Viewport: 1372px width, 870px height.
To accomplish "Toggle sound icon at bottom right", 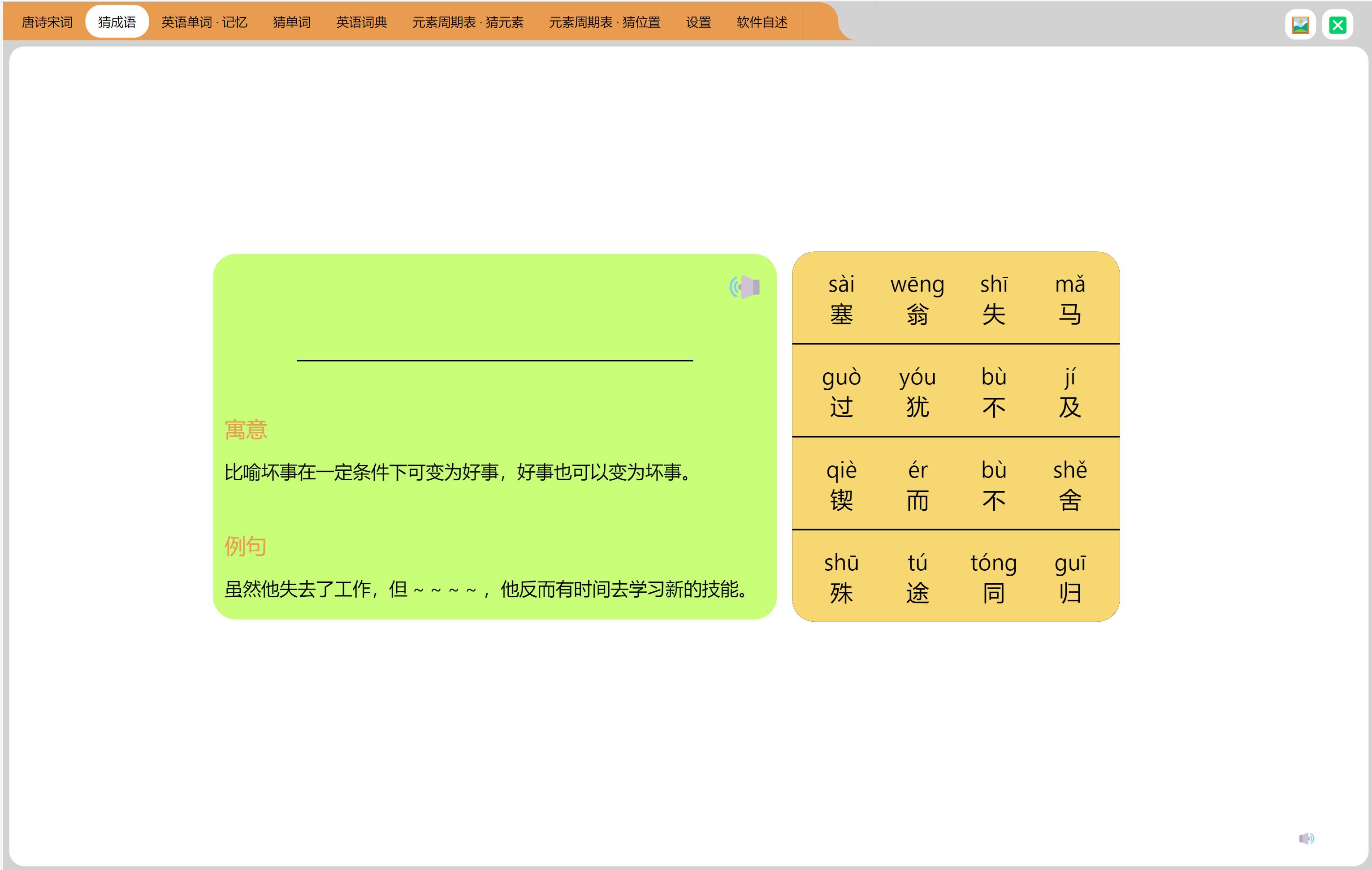I will coord(1306,838).
